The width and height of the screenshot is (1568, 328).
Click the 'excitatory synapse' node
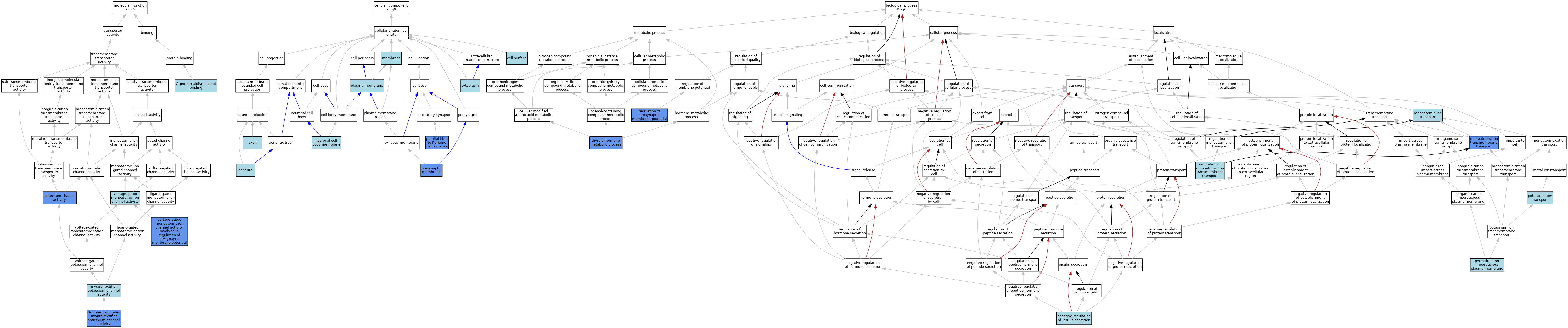point(434,115)
